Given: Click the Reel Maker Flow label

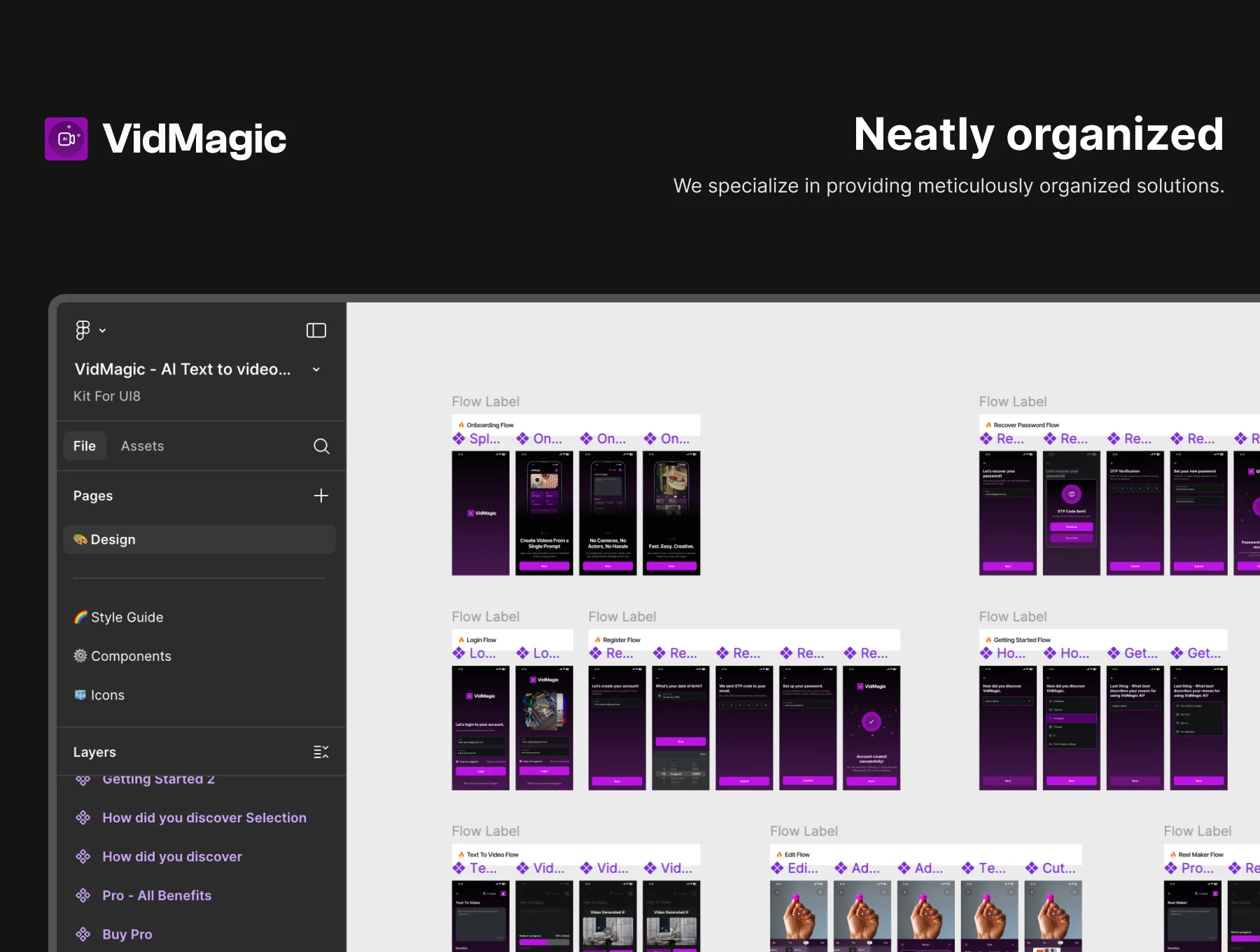Looking at the screenshot, I should 1201,855.
